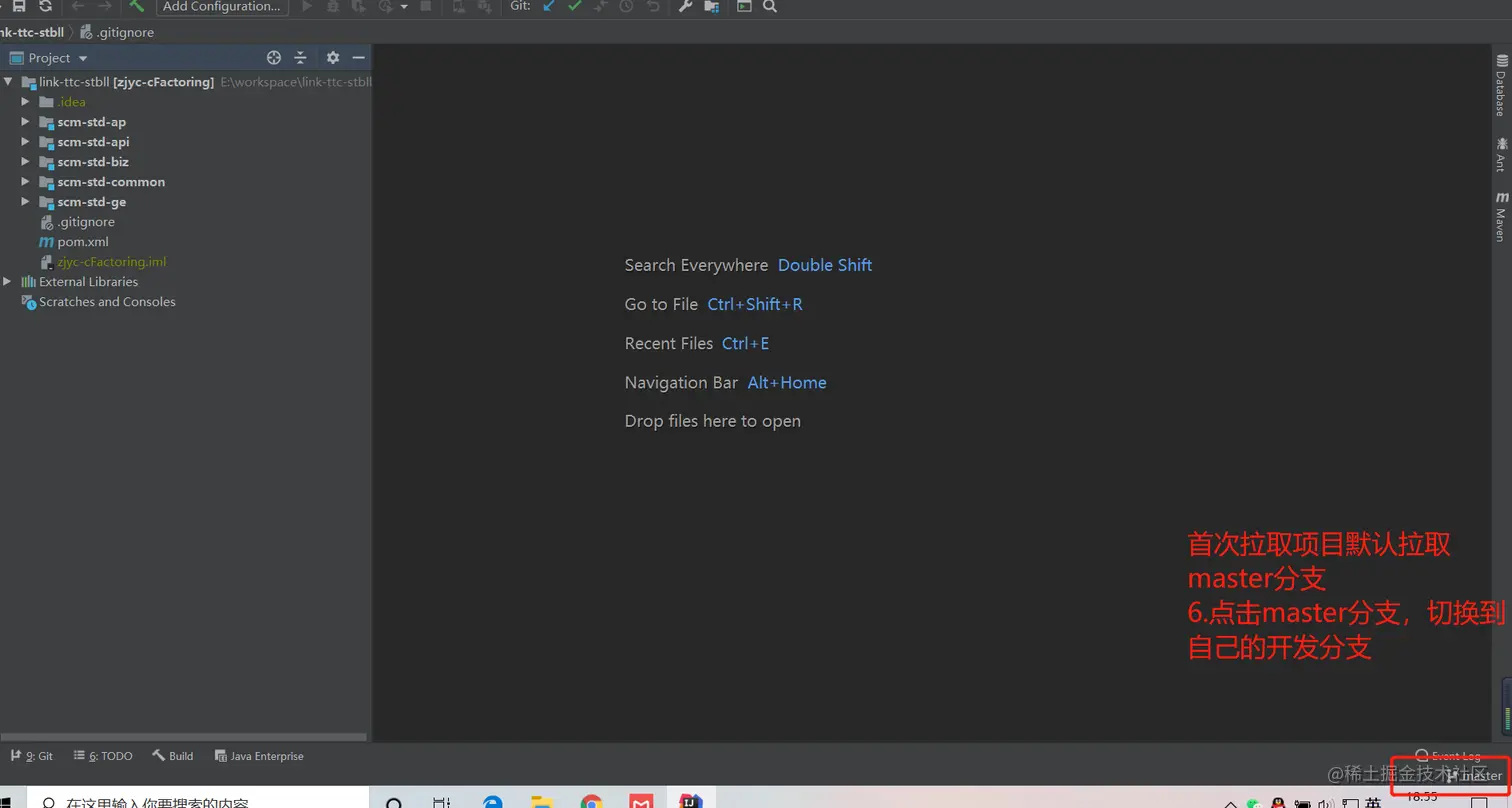
Task: Click the Rollback undo arrow icon
Action: point(653,6)
